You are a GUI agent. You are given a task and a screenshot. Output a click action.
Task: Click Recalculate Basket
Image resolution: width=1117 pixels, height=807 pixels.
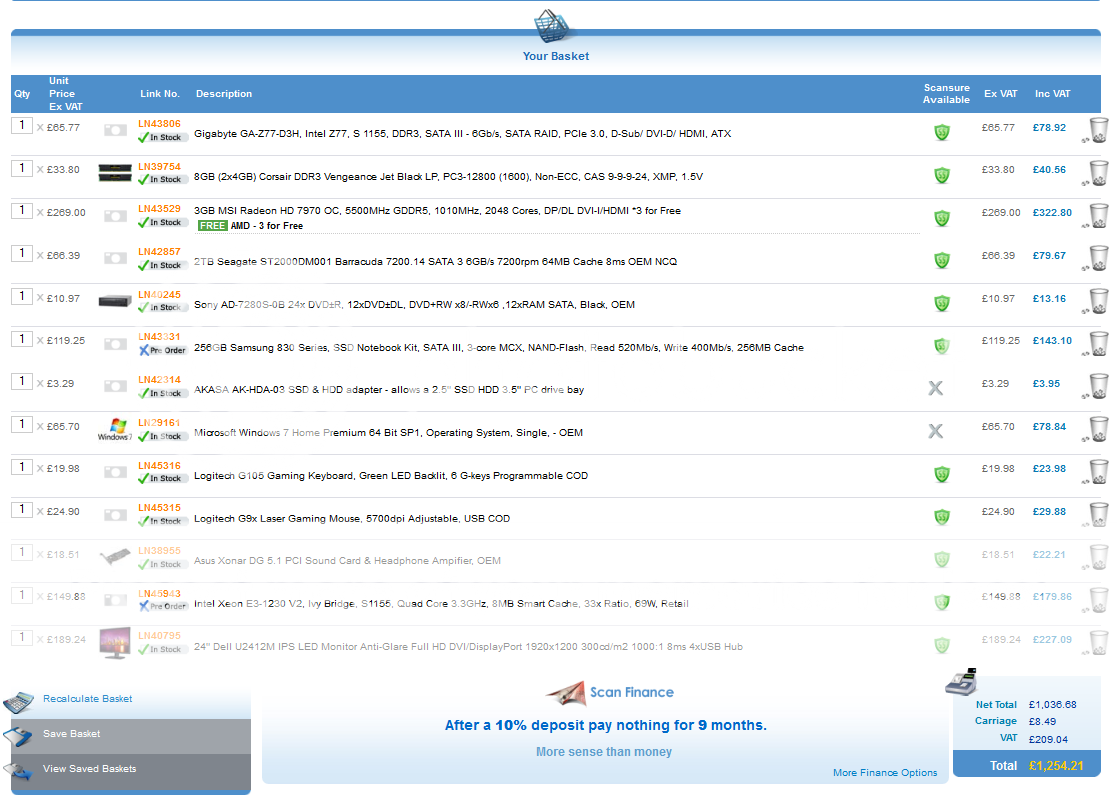[x=87, y=699]
